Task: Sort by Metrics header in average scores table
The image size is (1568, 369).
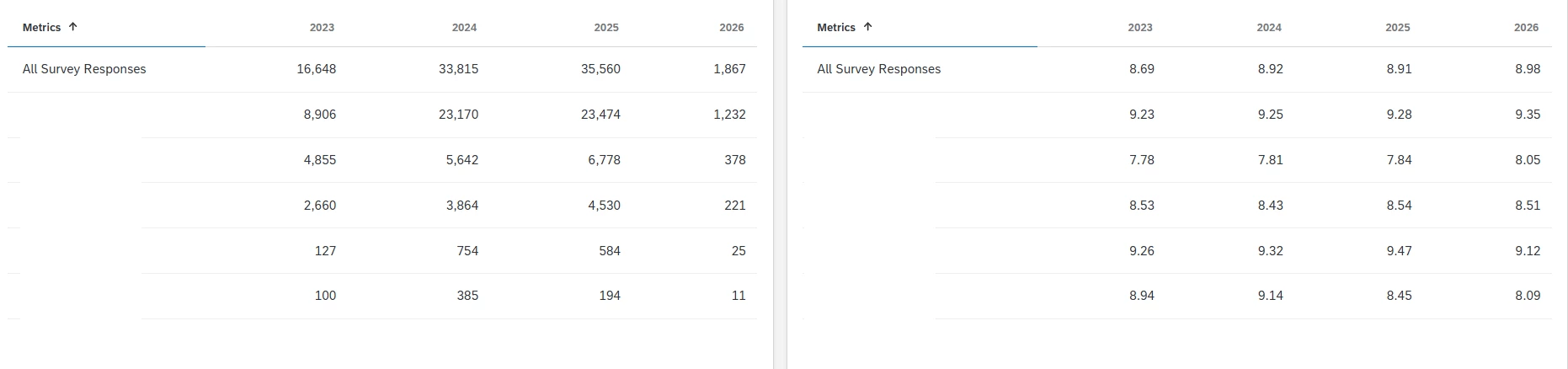Action: [x=836, y=28]
